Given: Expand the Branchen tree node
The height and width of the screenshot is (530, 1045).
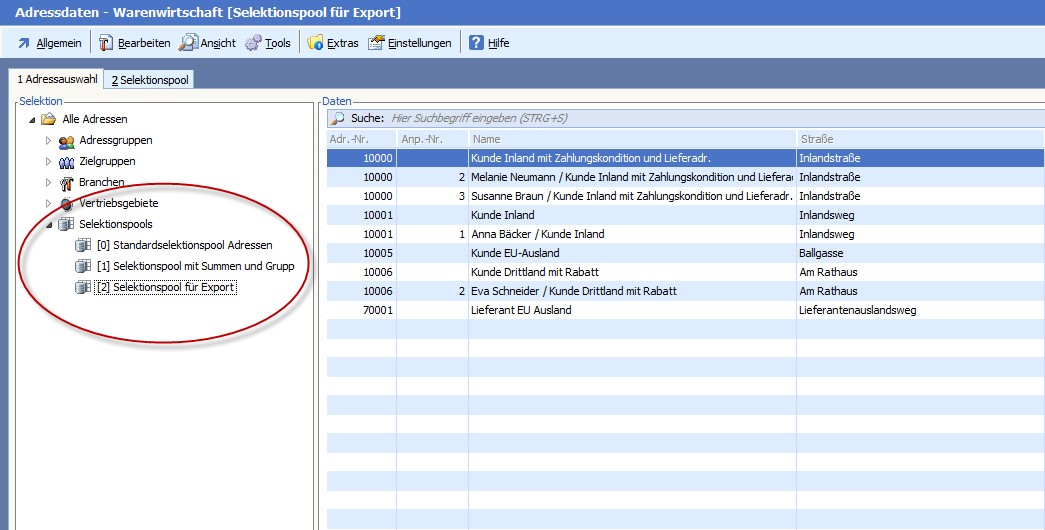Looking at the screenshot, I should (48, 183).
